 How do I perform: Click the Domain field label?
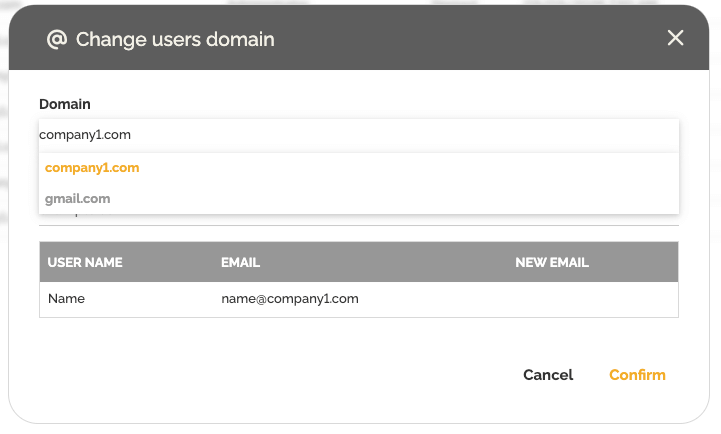65,104
